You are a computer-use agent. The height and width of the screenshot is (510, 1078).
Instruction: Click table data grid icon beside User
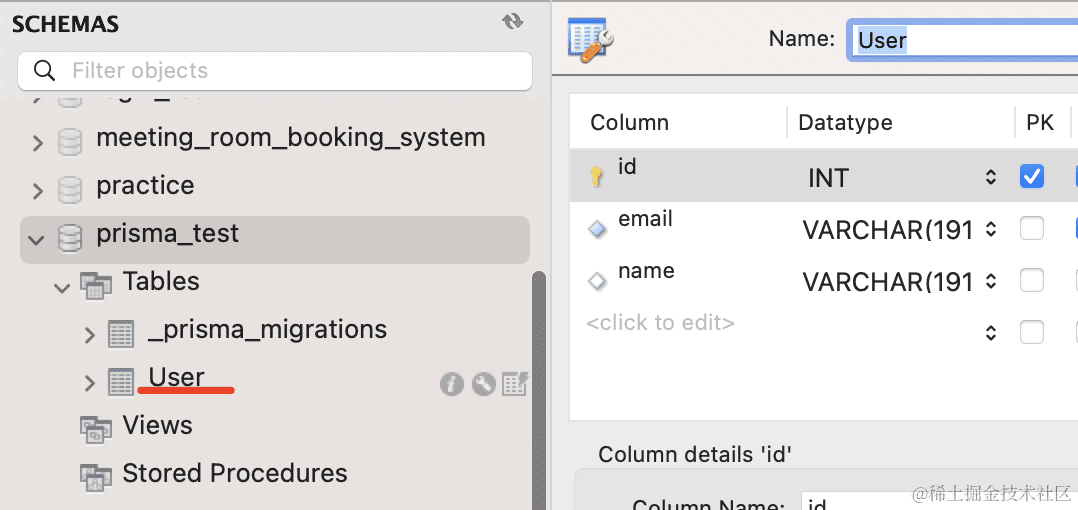pos(515,384)
